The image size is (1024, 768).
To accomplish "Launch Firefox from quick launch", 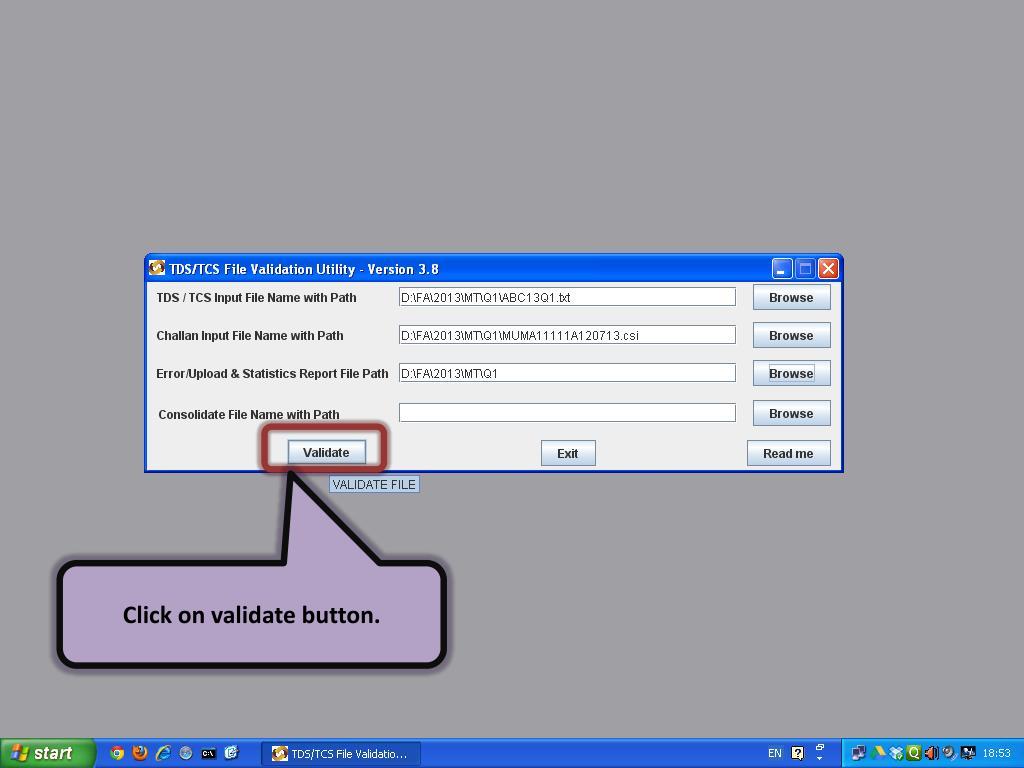I will point(140,753).
